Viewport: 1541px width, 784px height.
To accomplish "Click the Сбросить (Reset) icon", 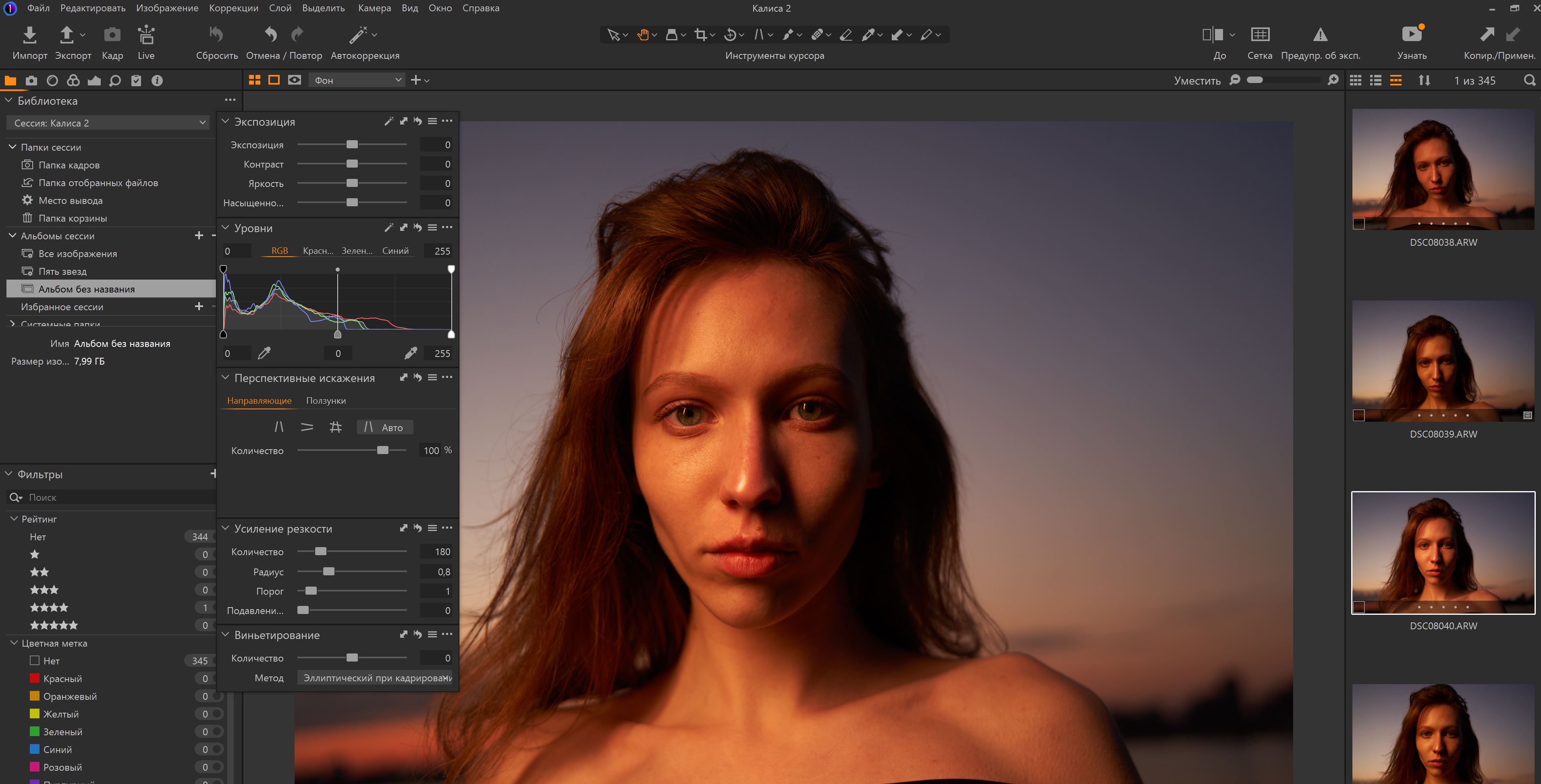I will point(216,35).
